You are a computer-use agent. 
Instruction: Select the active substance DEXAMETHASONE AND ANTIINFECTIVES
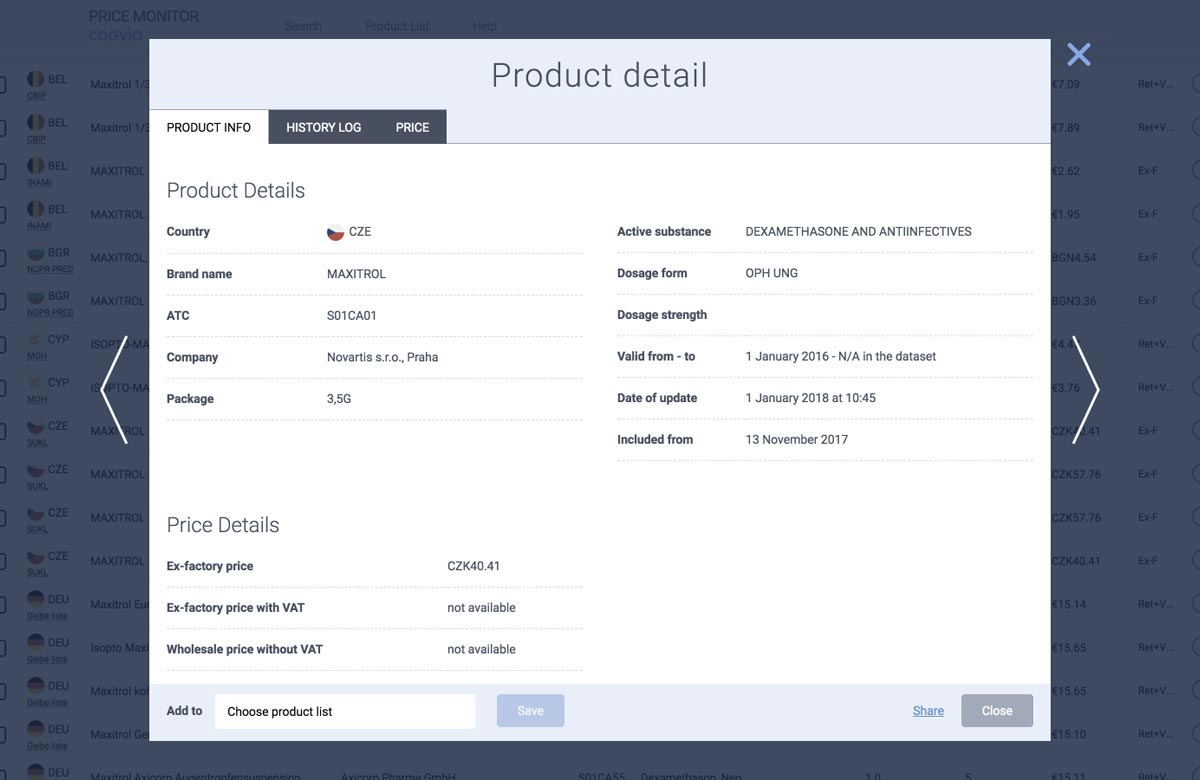(859, 232)
